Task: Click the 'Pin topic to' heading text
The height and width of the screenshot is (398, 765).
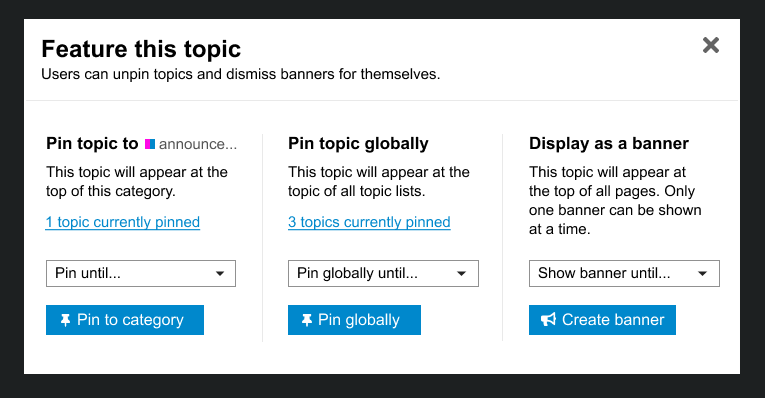Action: [x=92, y=143]
